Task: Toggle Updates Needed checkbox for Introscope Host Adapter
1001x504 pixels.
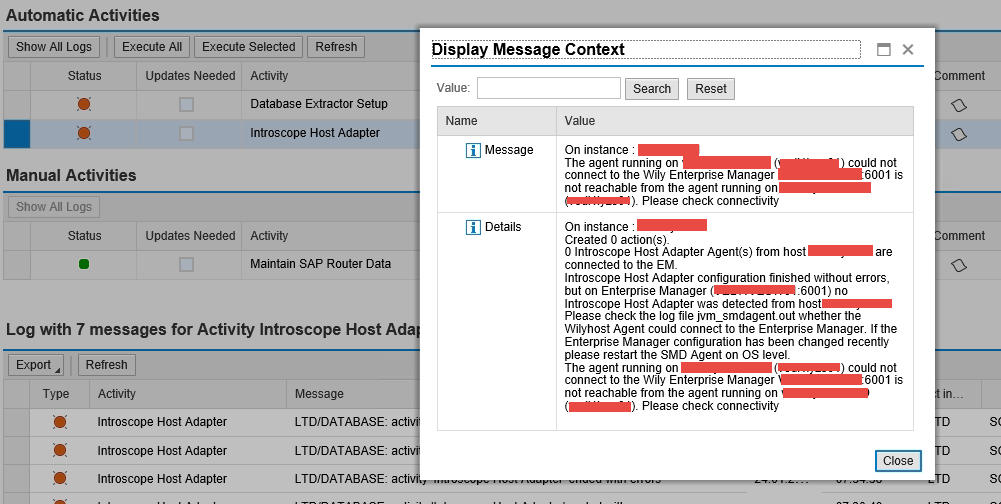Action: tap(186, 133)
